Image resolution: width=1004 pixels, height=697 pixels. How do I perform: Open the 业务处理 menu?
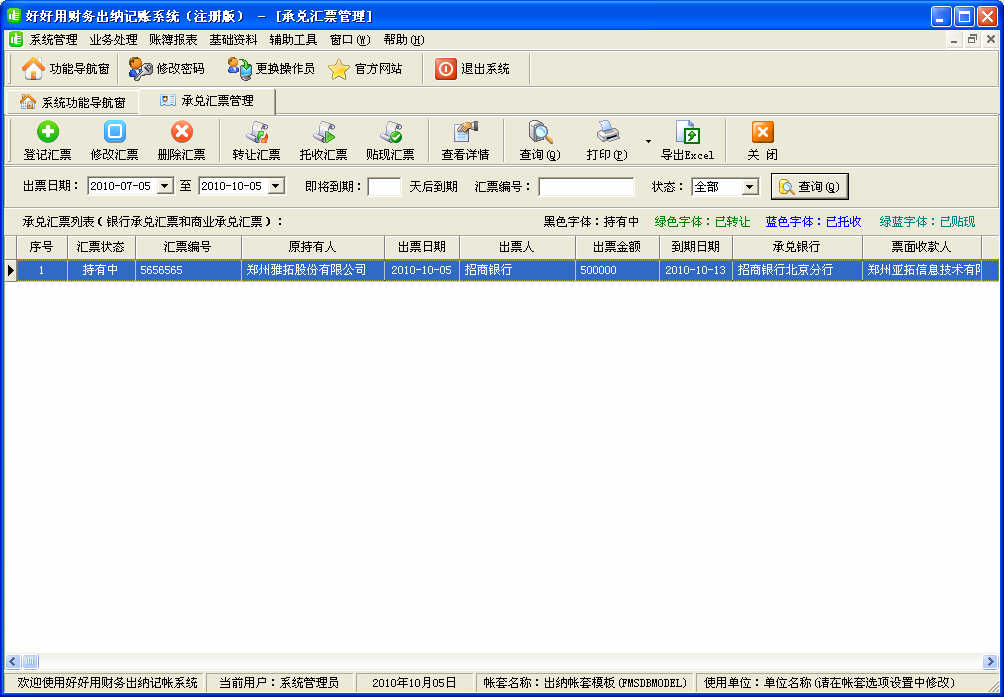pyautogui.click(x=113, y=40)
